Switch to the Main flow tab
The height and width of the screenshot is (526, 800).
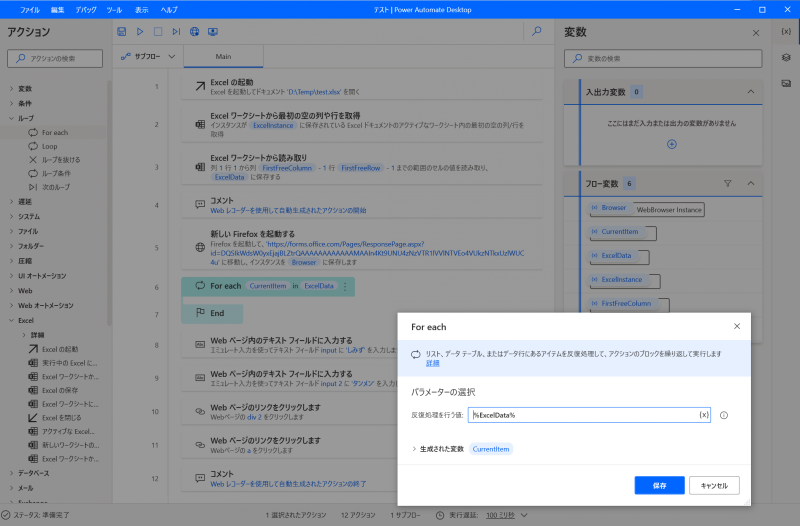(x=223, y=57)
